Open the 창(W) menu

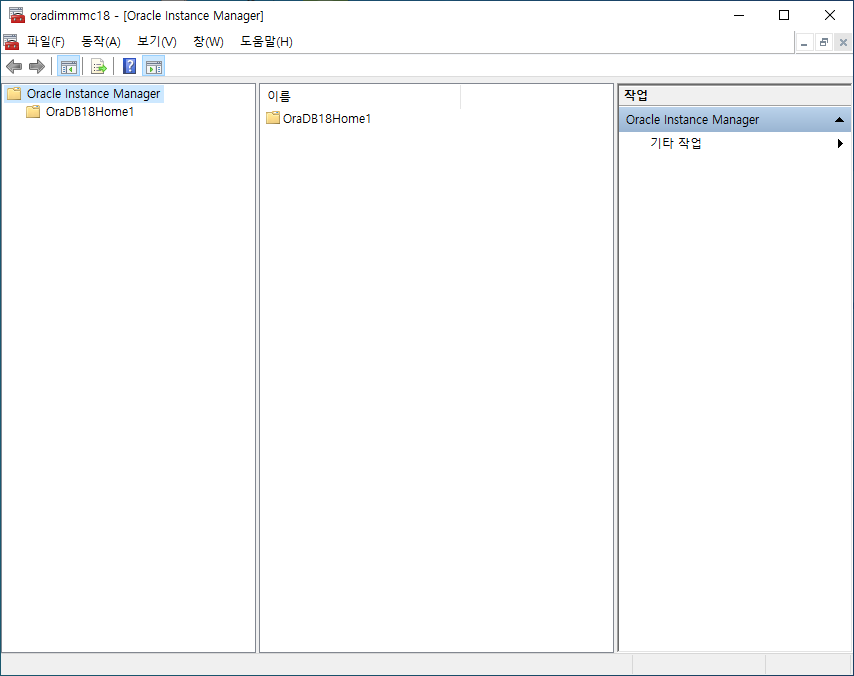click(209, 42)
